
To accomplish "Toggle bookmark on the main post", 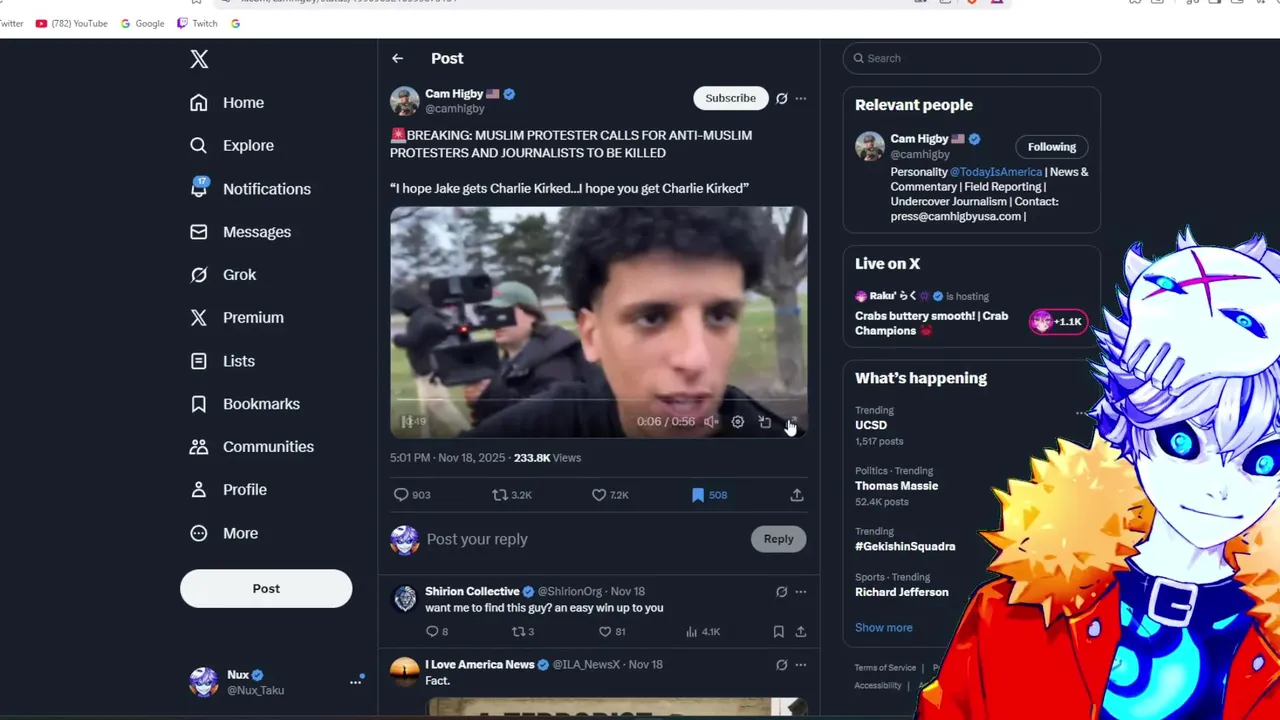I will [x=698, y=495].
